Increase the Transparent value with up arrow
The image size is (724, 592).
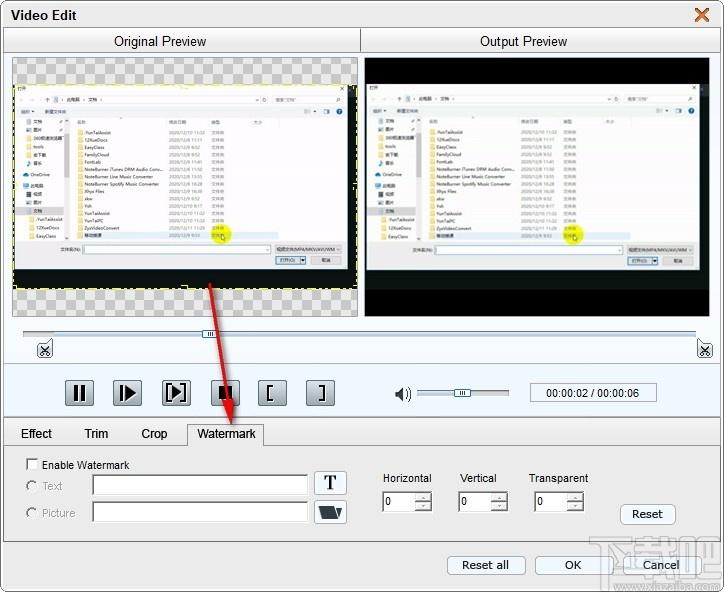pyautogui.click(x=575, y=497)
